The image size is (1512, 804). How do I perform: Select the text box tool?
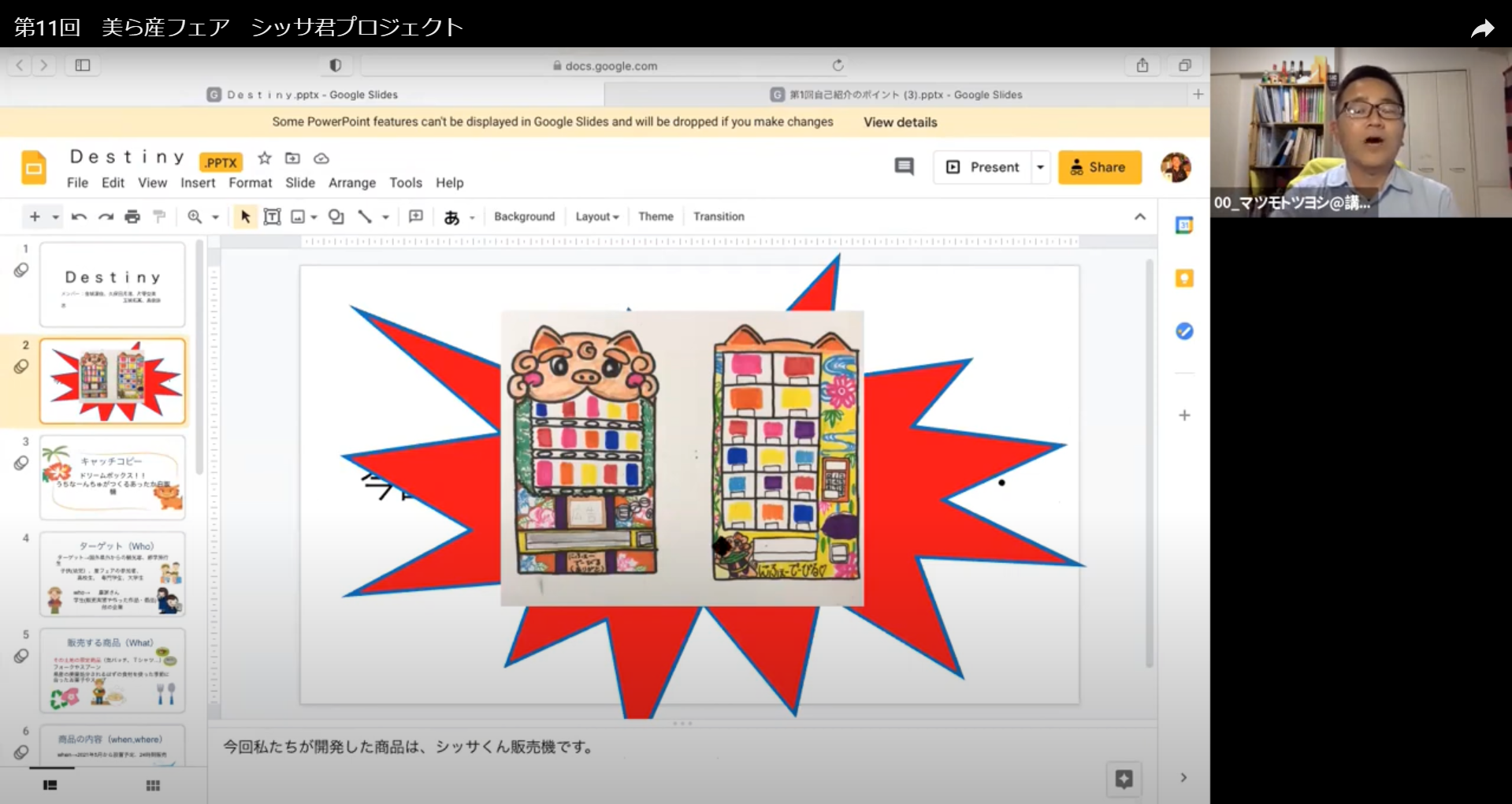272,217
